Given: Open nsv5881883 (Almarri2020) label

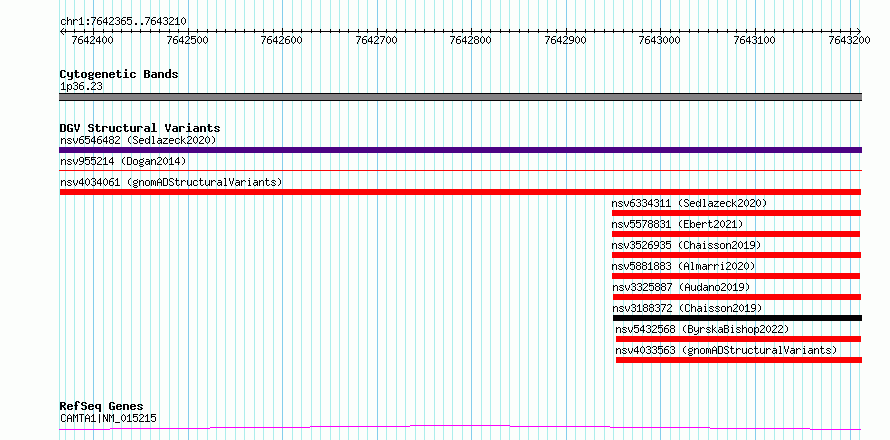Looking at the screenshot, I should 683,266.
